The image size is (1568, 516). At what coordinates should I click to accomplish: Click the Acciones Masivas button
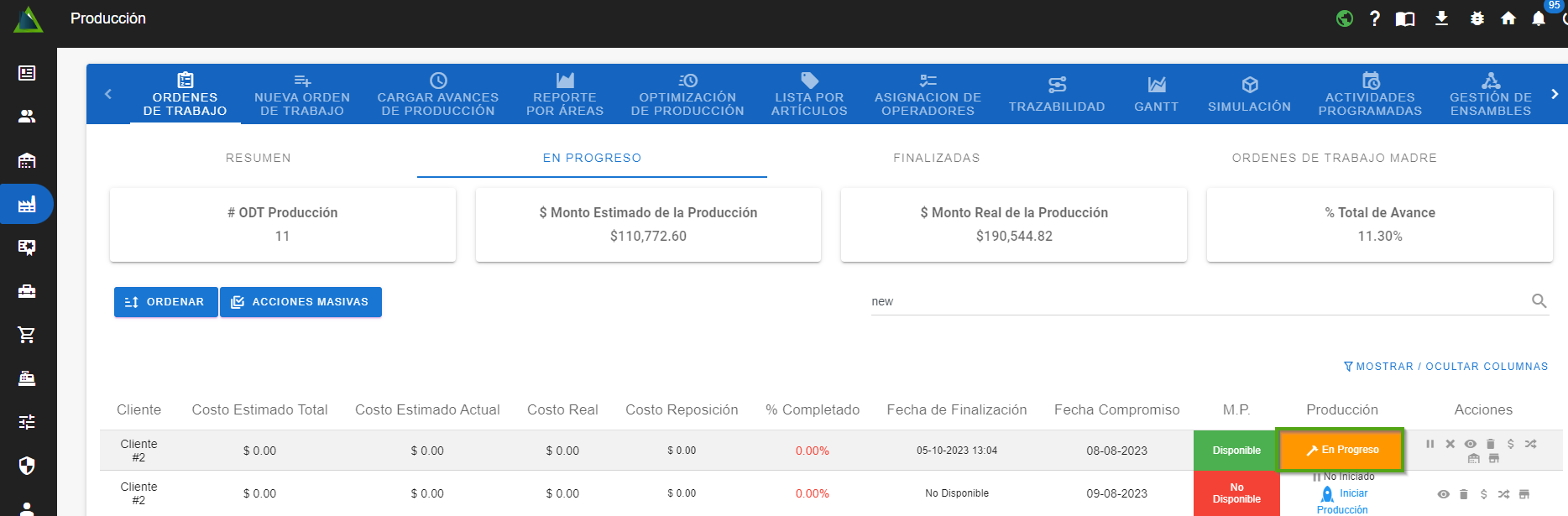click(x=301, y=302)
